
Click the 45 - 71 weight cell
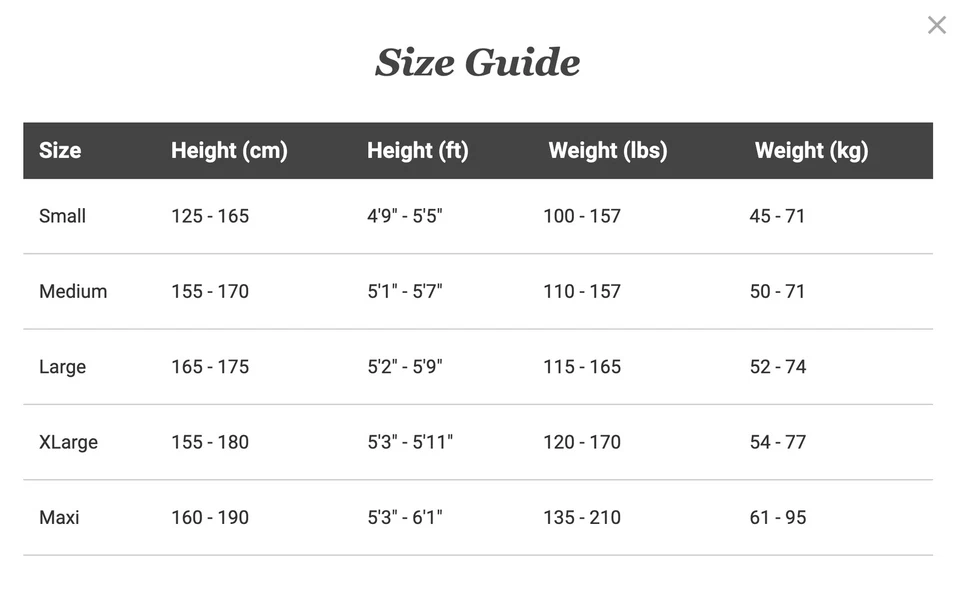tap(777, 216)
